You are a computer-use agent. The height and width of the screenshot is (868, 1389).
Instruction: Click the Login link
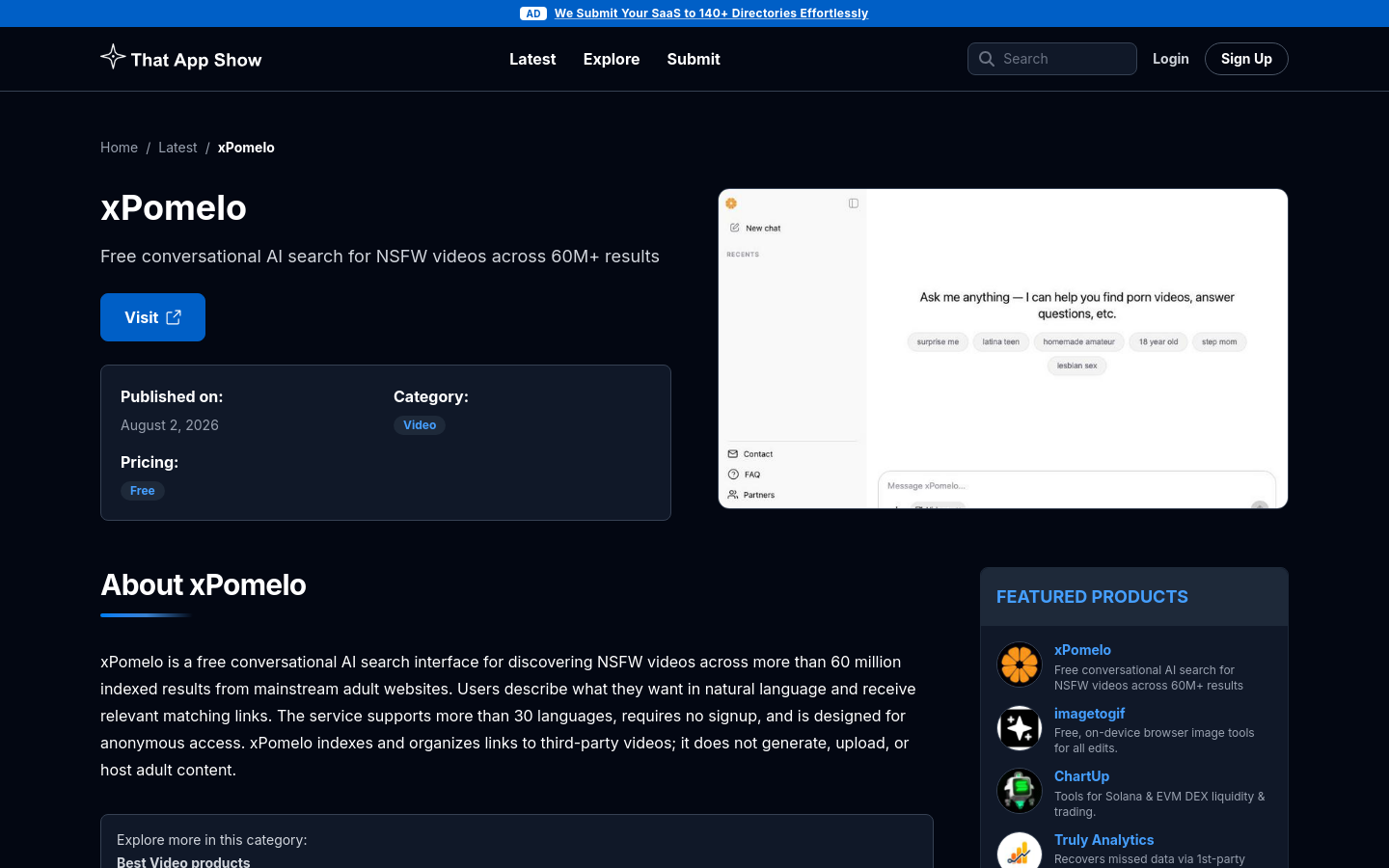pyautogui.click(x=1171, y=59)
